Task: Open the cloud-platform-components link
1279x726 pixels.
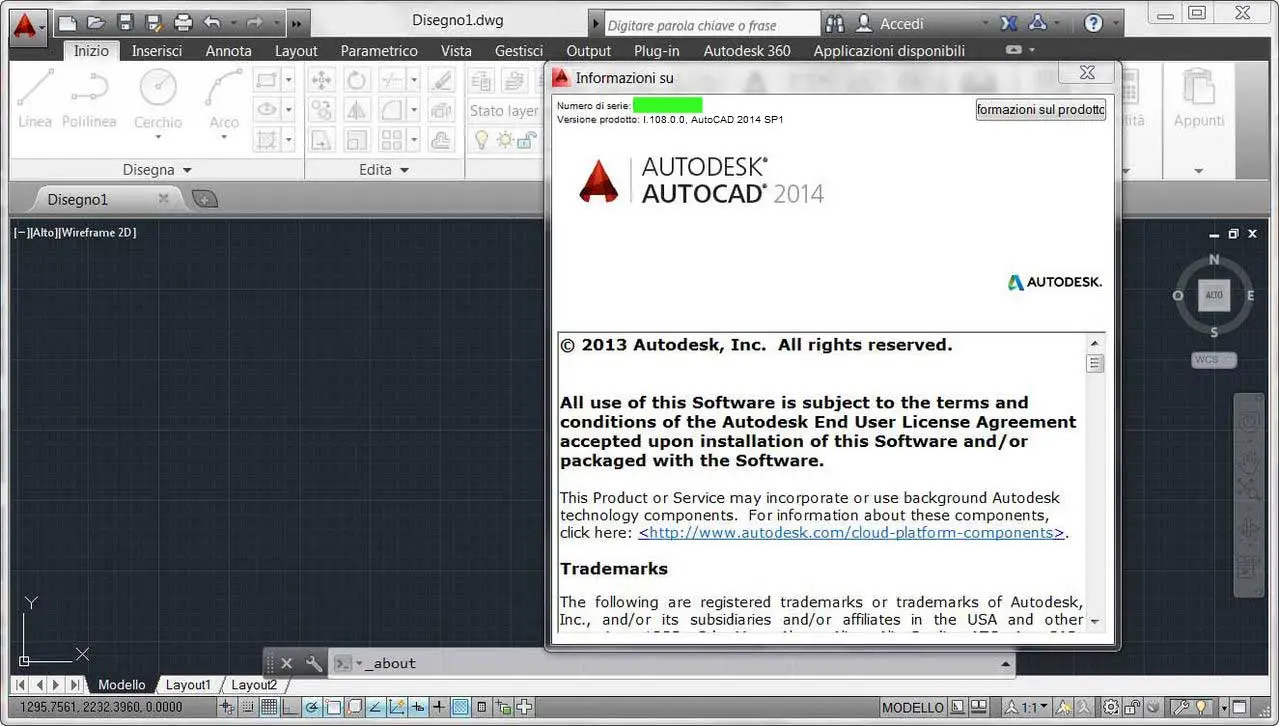Action: click(x=852, y=533)
